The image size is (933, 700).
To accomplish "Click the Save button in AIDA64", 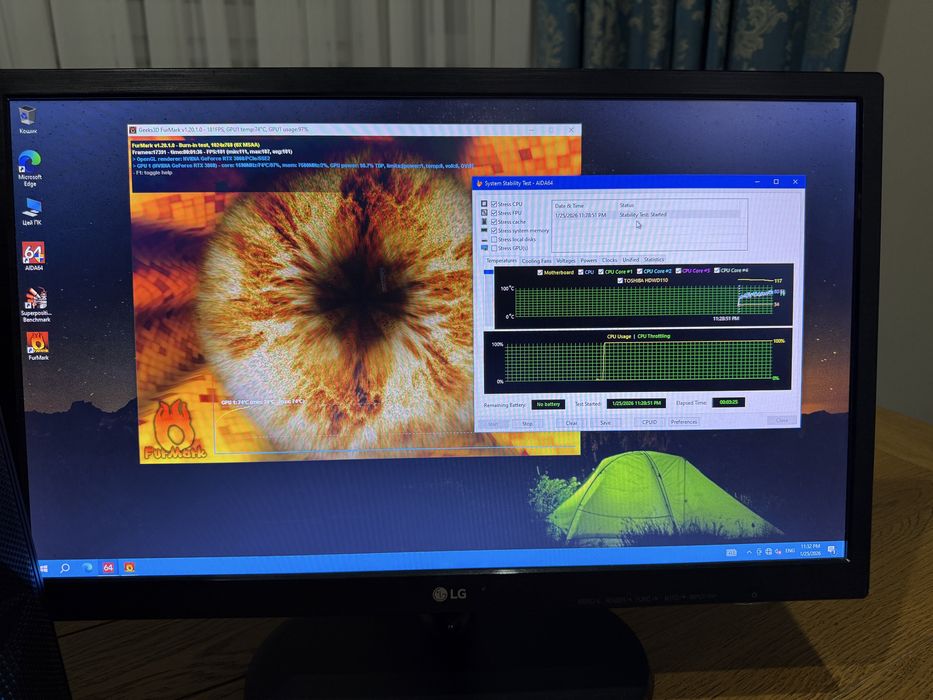I will coord(605,423).
